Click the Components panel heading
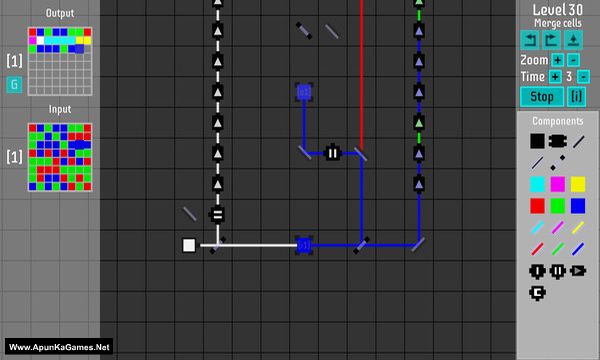 [x=558, y=121]
